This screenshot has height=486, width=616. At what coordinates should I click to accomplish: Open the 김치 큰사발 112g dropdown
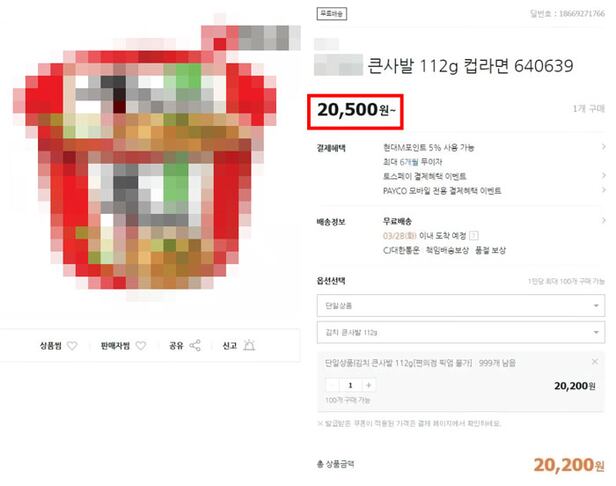point(461,332)
